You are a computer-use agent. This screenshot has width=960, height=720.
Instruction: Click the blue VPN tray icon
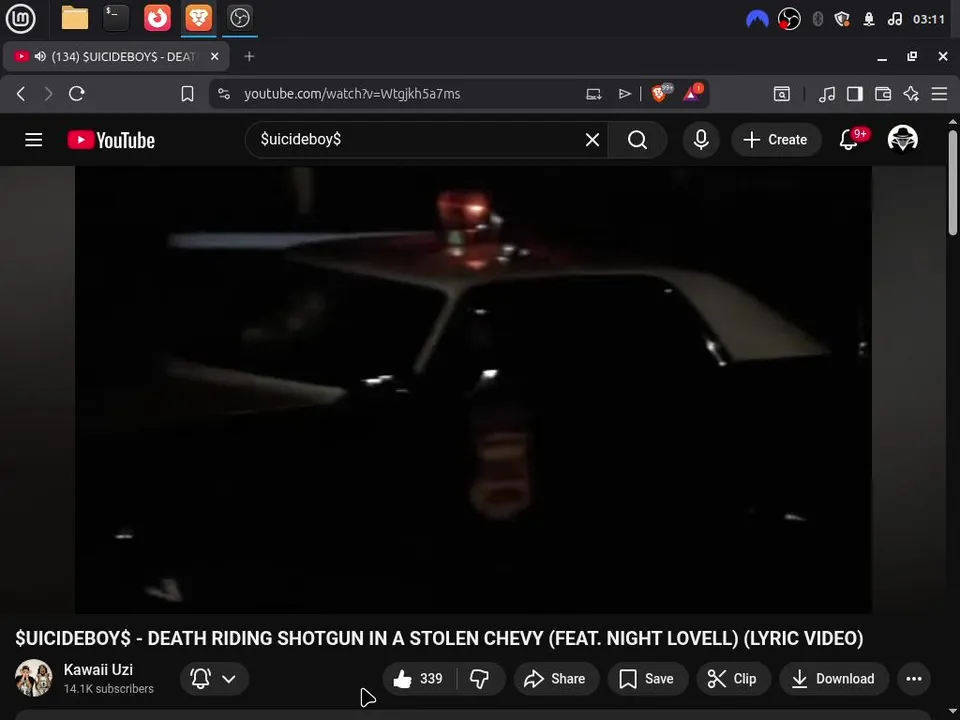[757, 20]
